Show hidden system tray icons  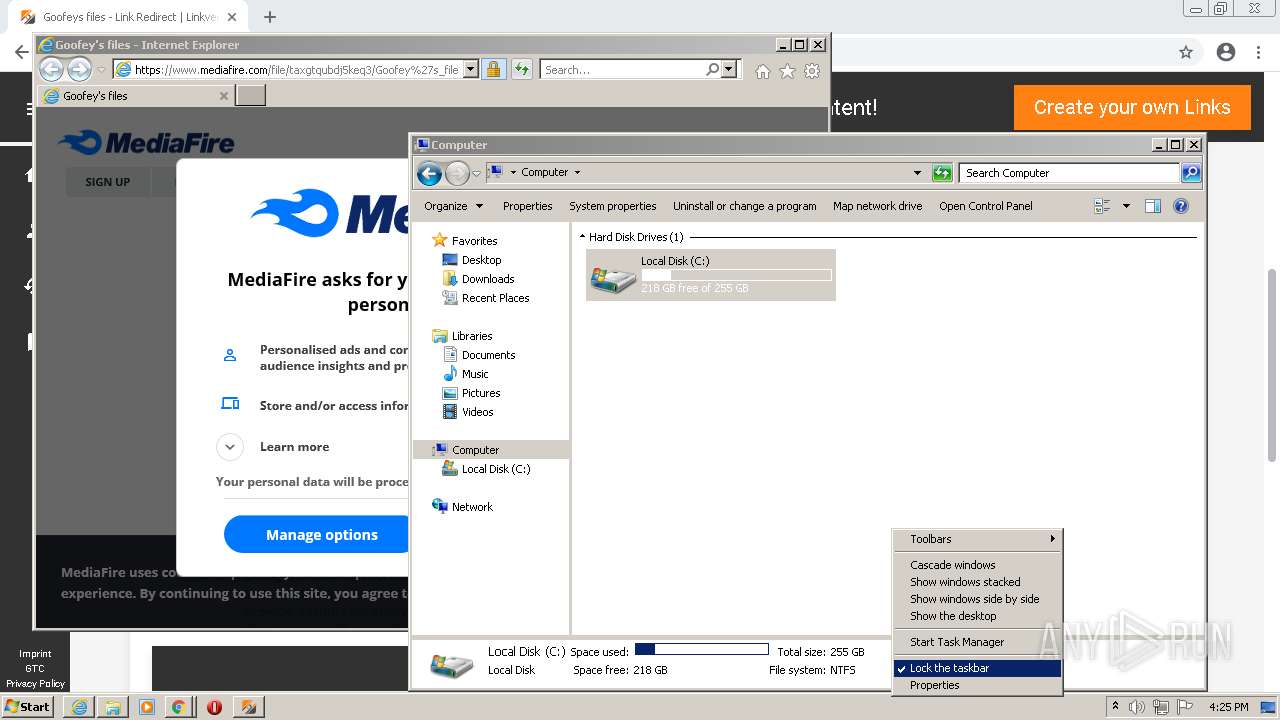[x=1115, y=707]
